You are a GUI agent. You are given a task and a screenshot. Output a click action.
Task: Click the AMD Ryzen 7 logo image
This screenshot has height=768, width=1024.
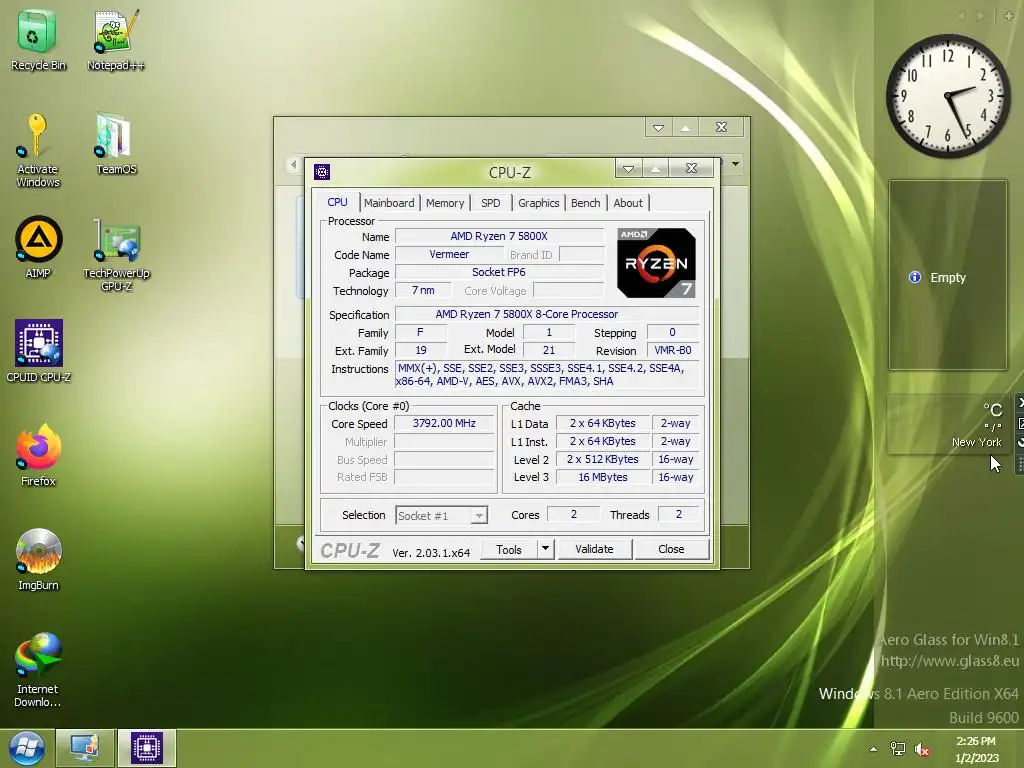pyautogui.click(x=656, y=263)
